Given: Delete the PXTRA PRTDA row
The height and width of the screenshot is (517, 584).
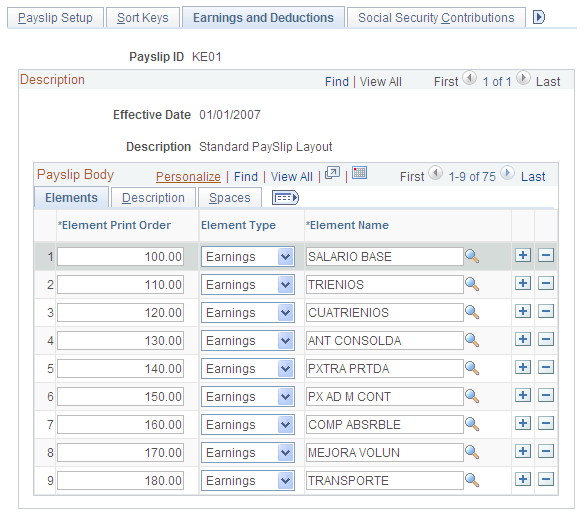Looking at the screenshot, I should [546, 367].
